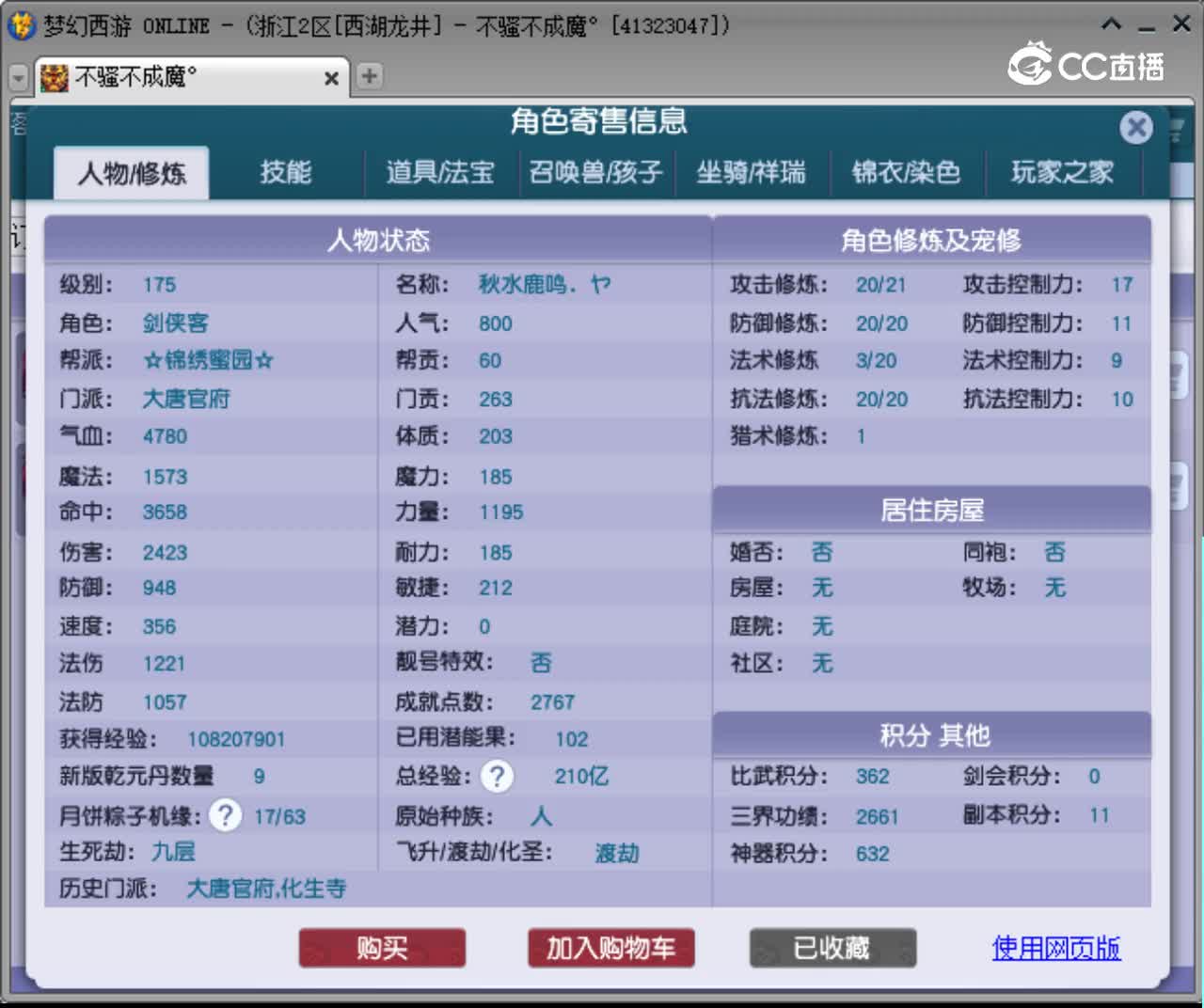Close the 不骚不成魔° tab
Screen dimensions: 1204x1008
331,78
